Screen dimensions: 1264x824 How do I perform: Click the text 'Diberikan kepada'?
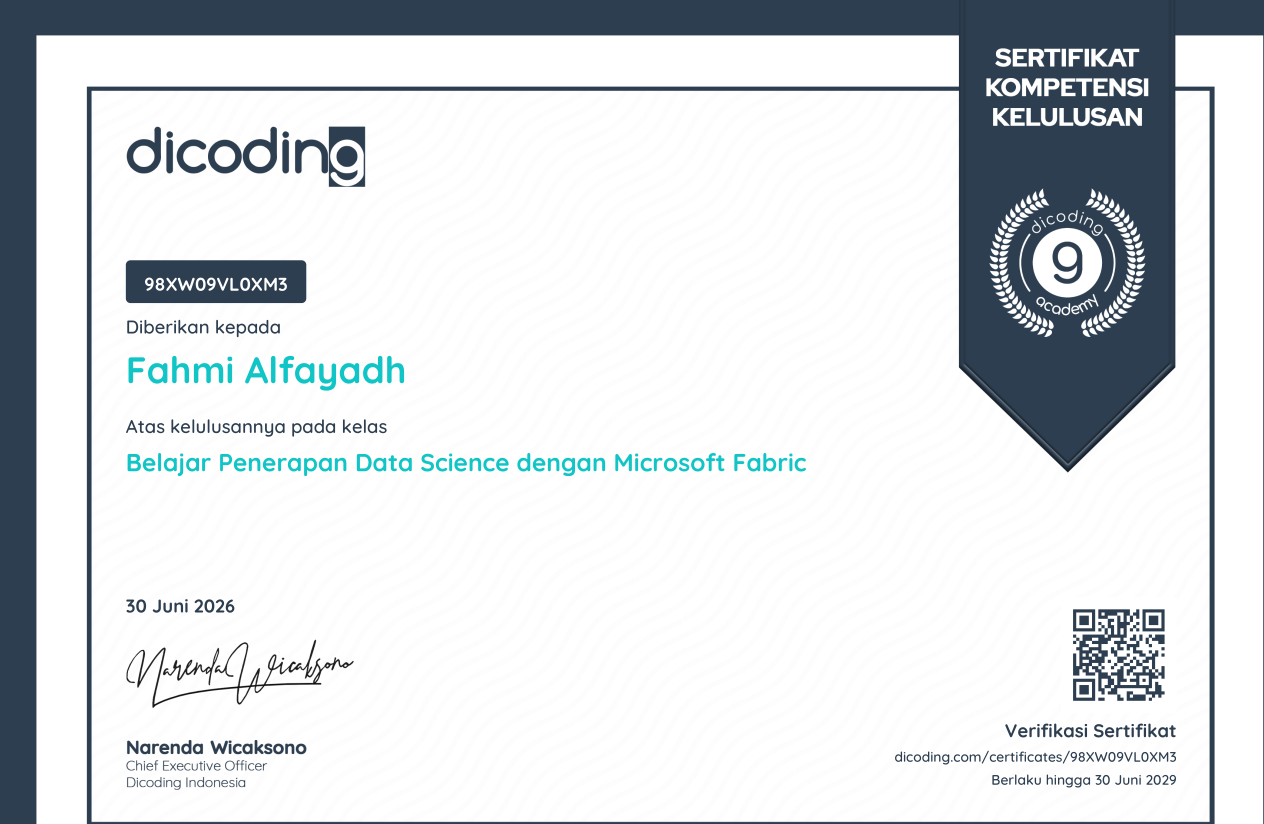pos(203,327)
